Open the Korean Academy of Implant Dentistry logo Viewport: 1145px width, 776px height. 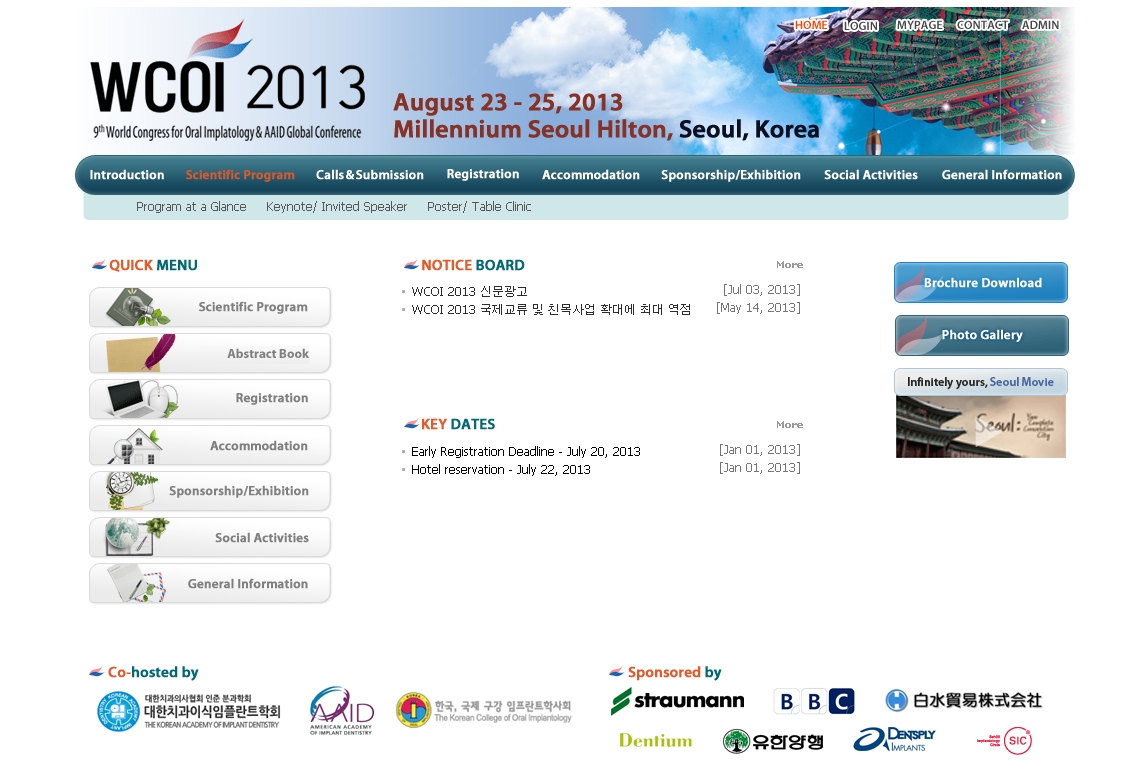tap(188, 710)
